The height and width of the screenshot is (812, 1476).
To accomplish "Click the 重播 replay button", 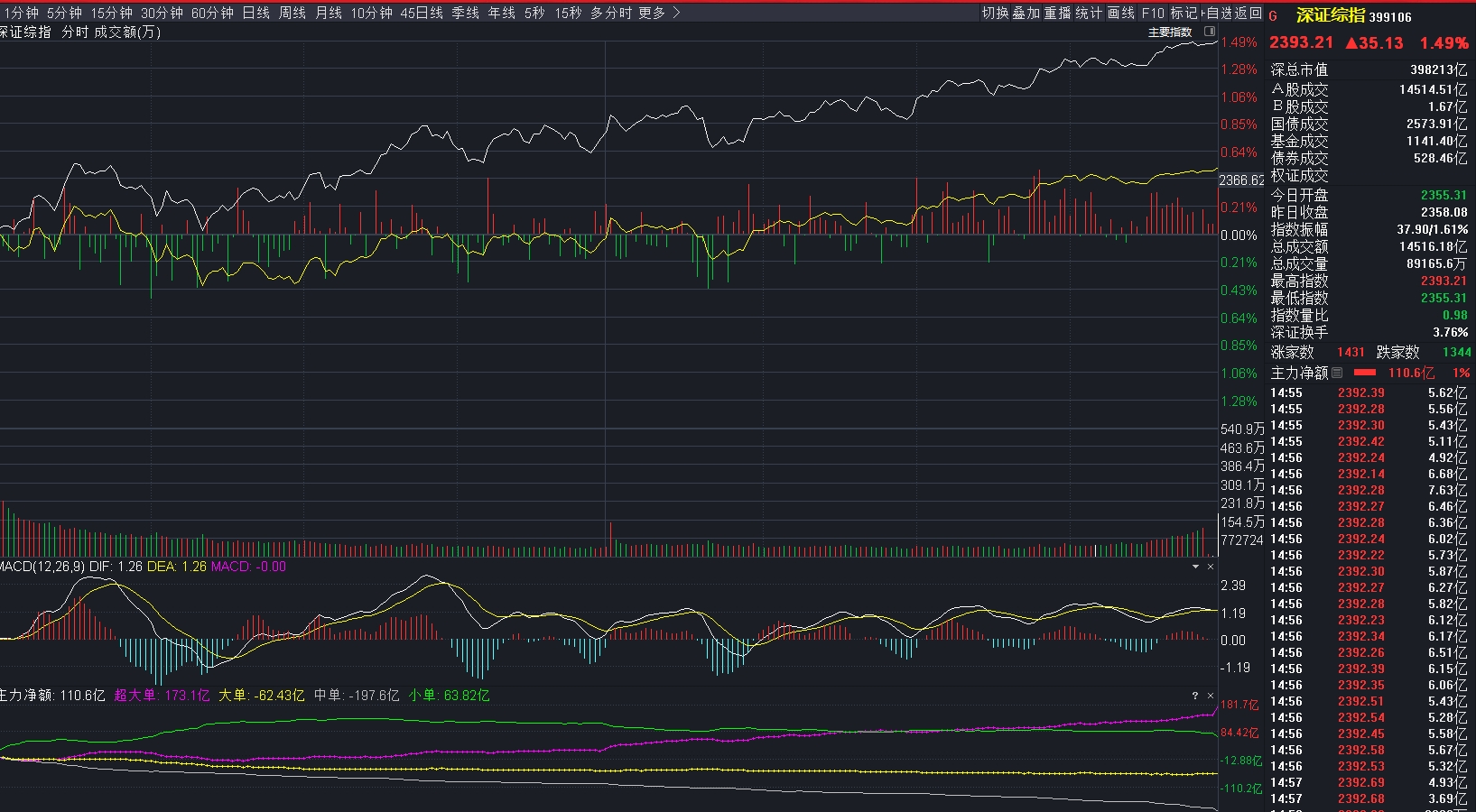I will coord(1058,13).
